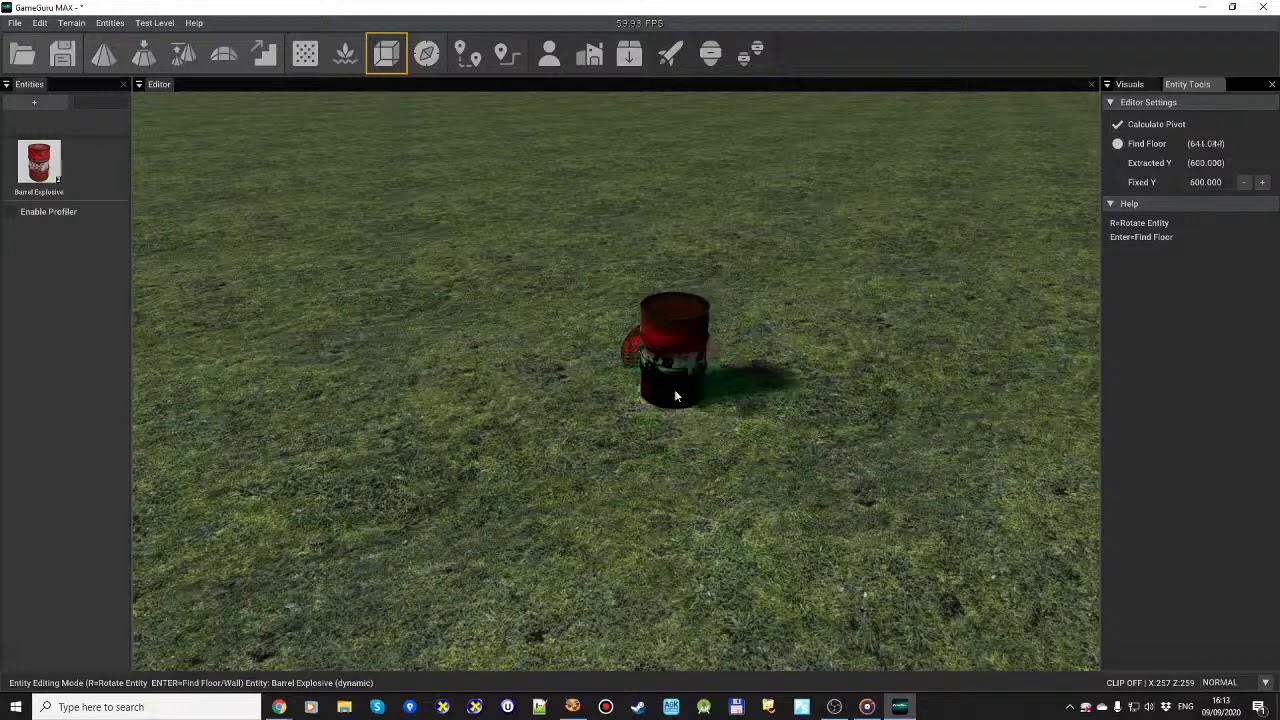Click the highlighted entity cube tool
The image size is (1280, 720).
coord(386,54)
